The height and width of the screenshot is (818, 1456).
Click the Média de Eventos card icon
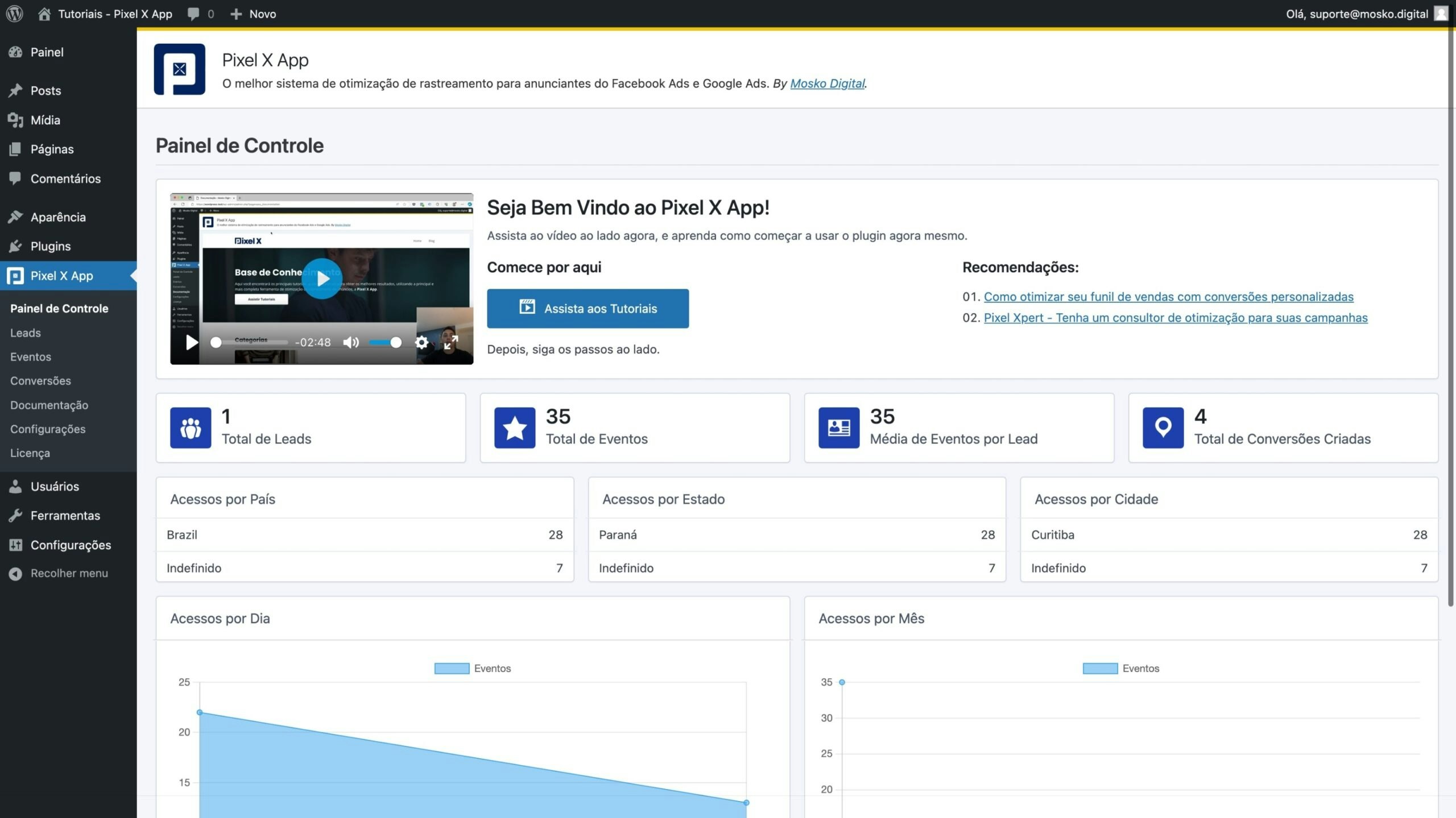pos(839,427)
